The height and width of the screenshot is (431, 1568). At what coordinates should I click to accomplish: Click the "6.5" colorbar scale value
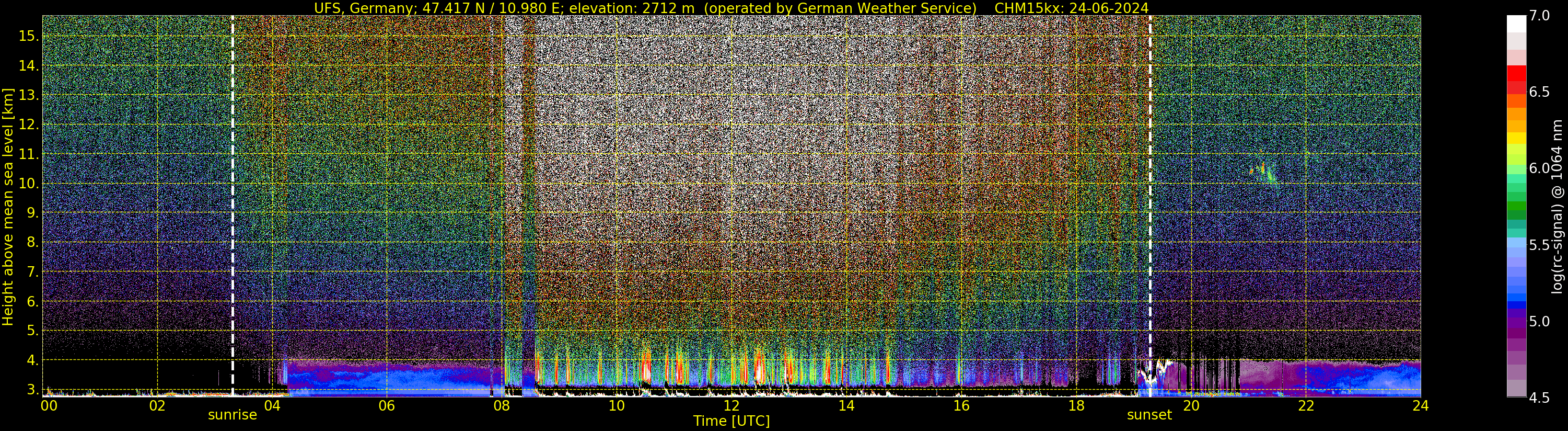coord(1539,92)
